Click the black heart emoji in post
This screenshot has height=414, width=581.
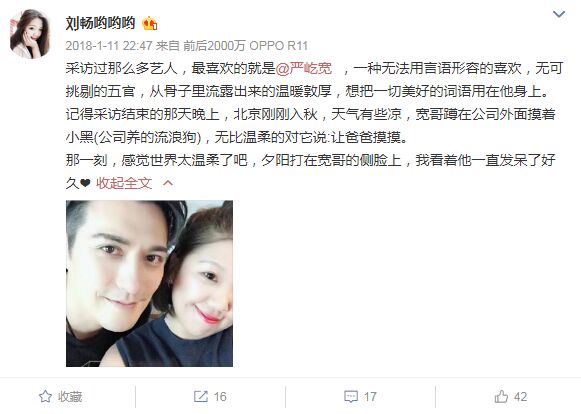(x=85, y=183)
